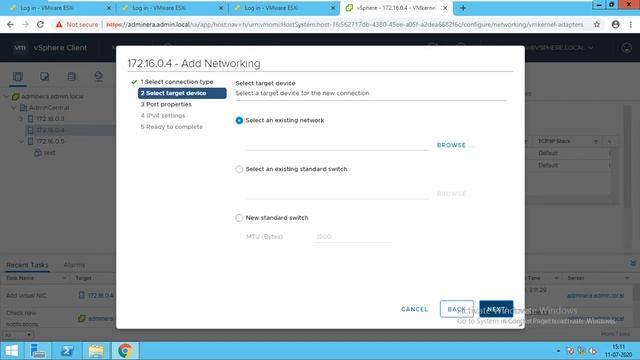Open the All tasks filter dropdown
640x360 pixels.
[x=18, y=335]
